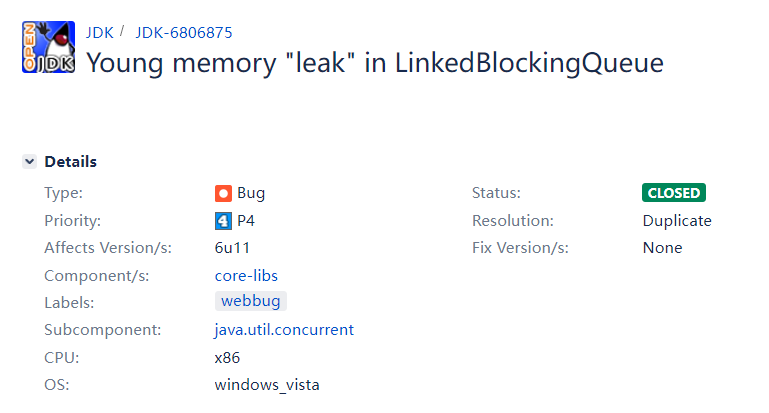Click the Status field label
This screenshot has height=413, width=769.
click(496, 193)
